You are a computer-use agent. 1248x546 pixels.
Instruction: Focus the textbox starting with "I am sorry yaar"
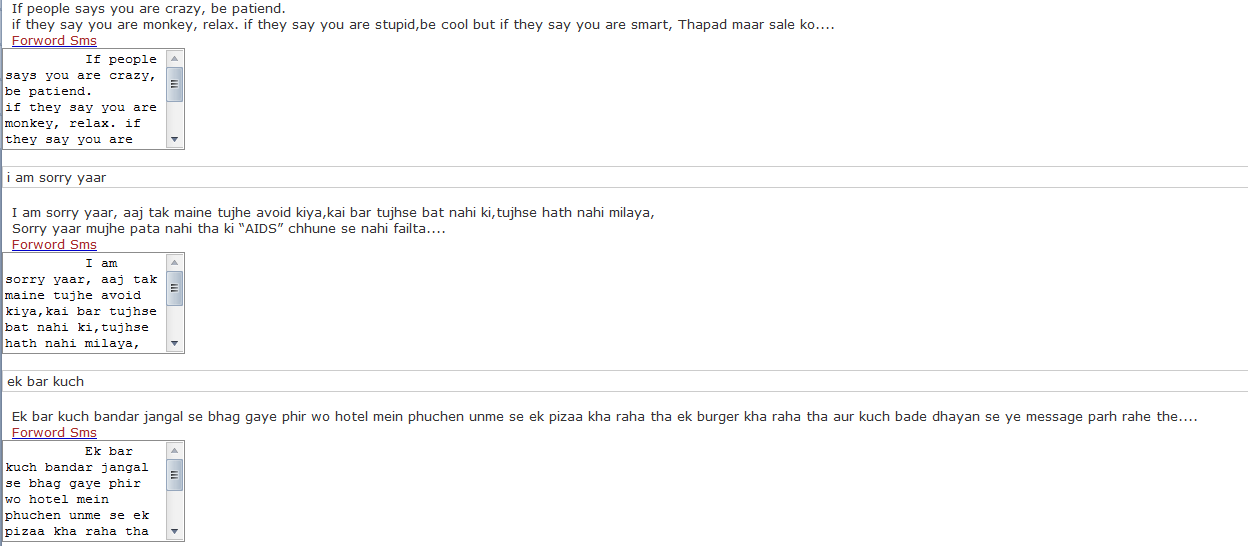point(84,304)
